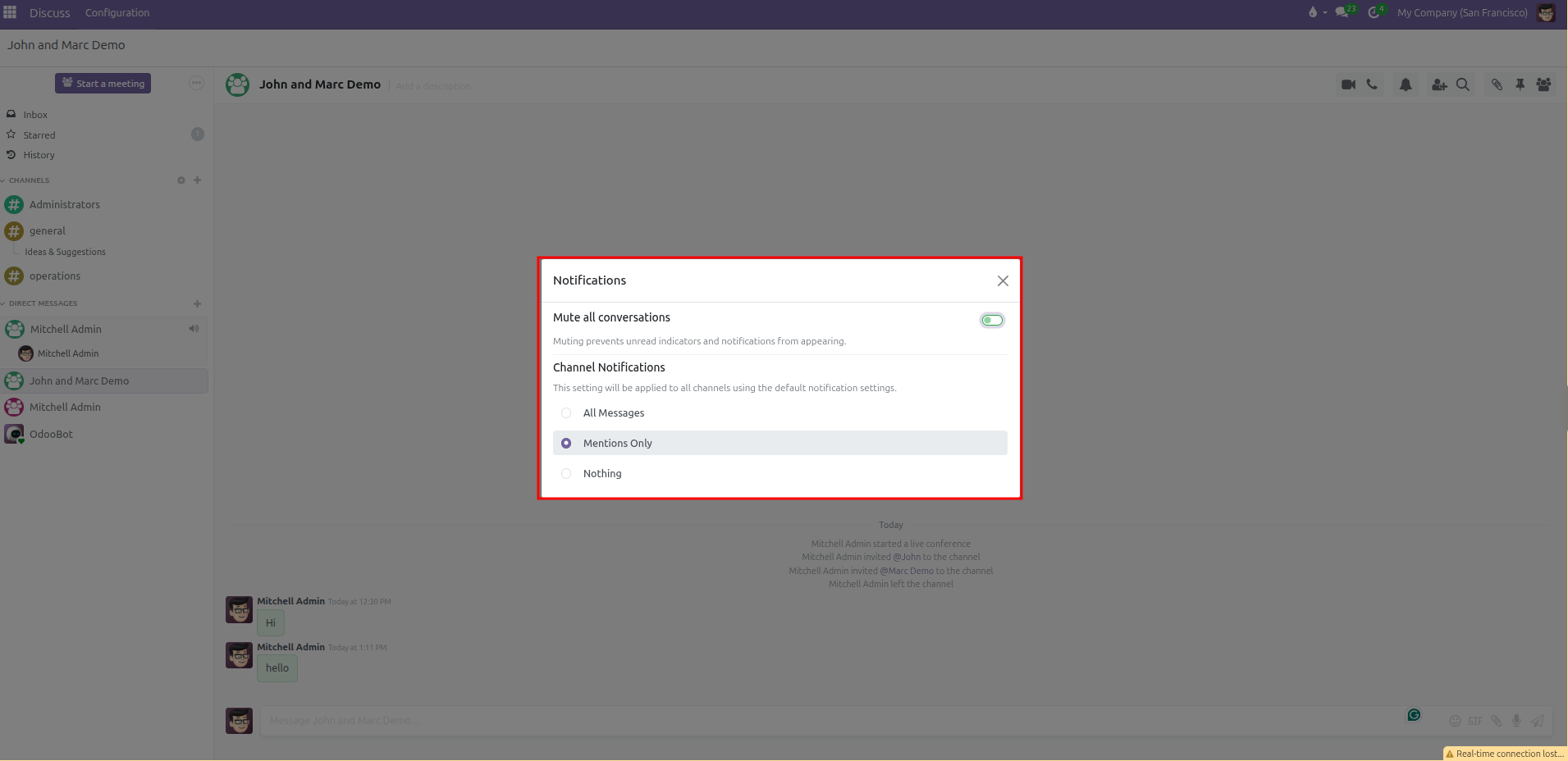Open GIF picker in composer

tap(1475, 721)
